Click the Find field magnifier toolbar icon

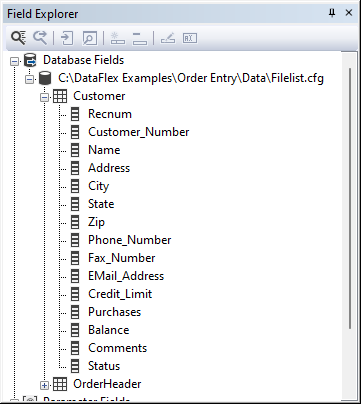pyautogui.click(x=19, y=38)
